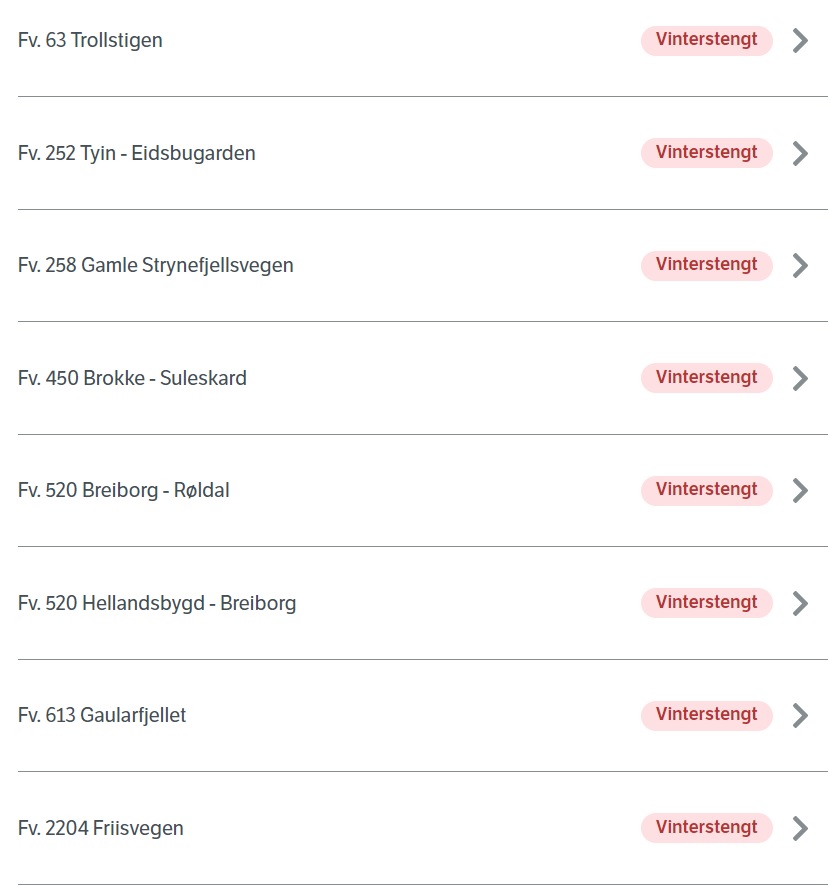This screenshot has height=885, width=840.
Task: Click chevron icon for Brokke - Suleskard
Action: point(800,378)
